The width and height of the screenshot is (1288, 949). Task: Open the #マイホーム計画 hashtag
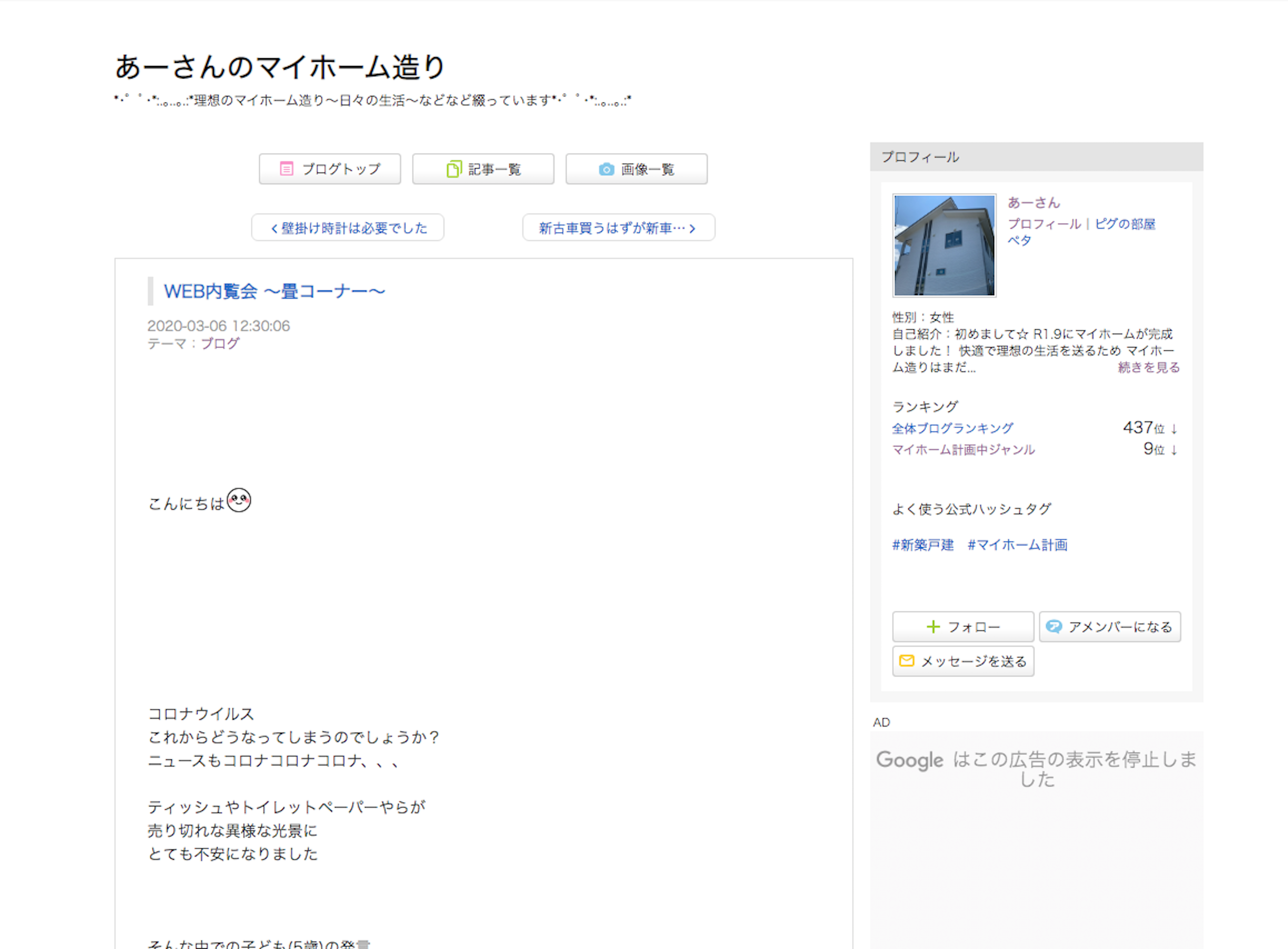[1017, 545]
